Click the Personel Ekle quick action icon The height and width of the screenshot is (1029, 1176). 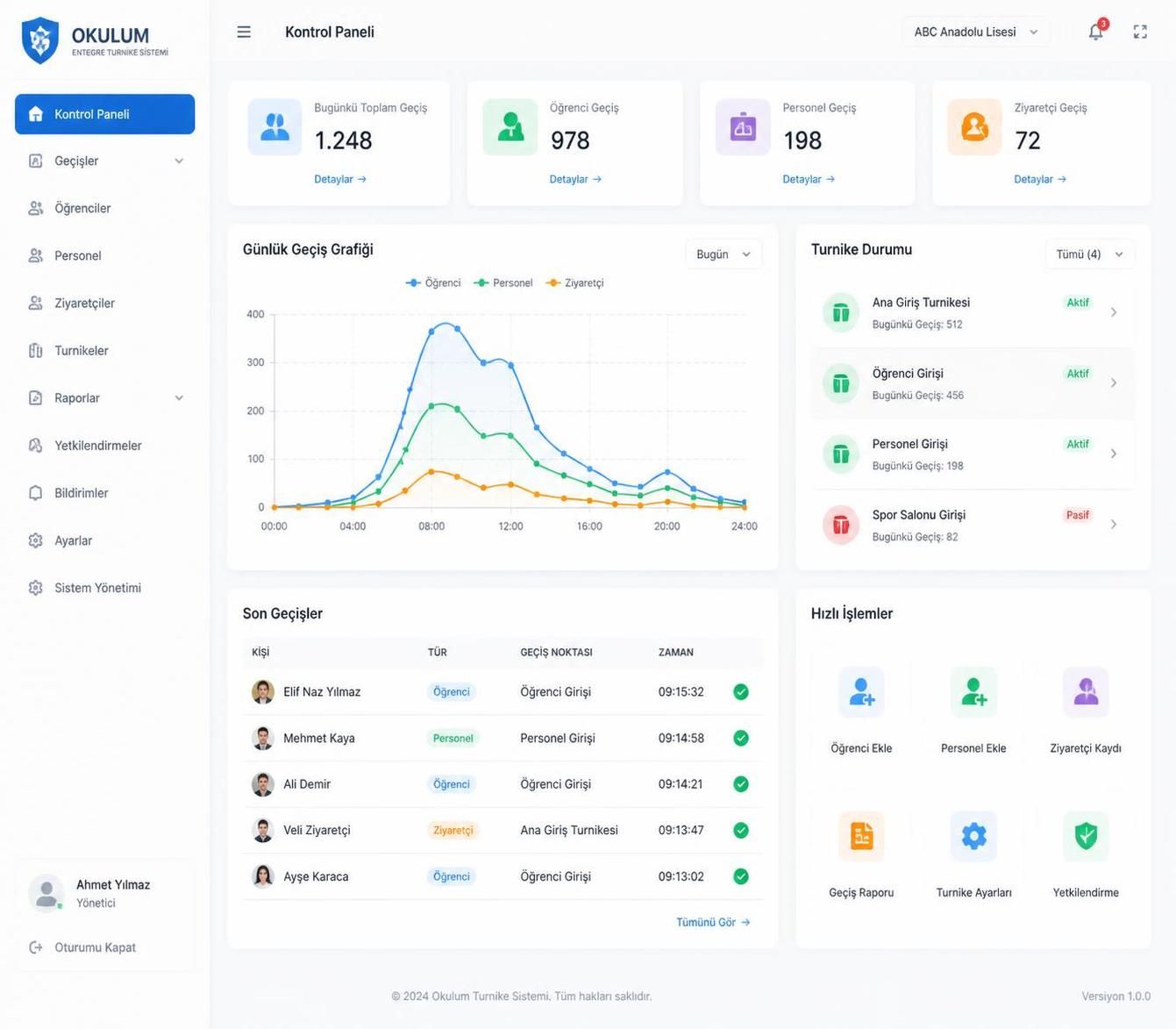click(973, 691)
